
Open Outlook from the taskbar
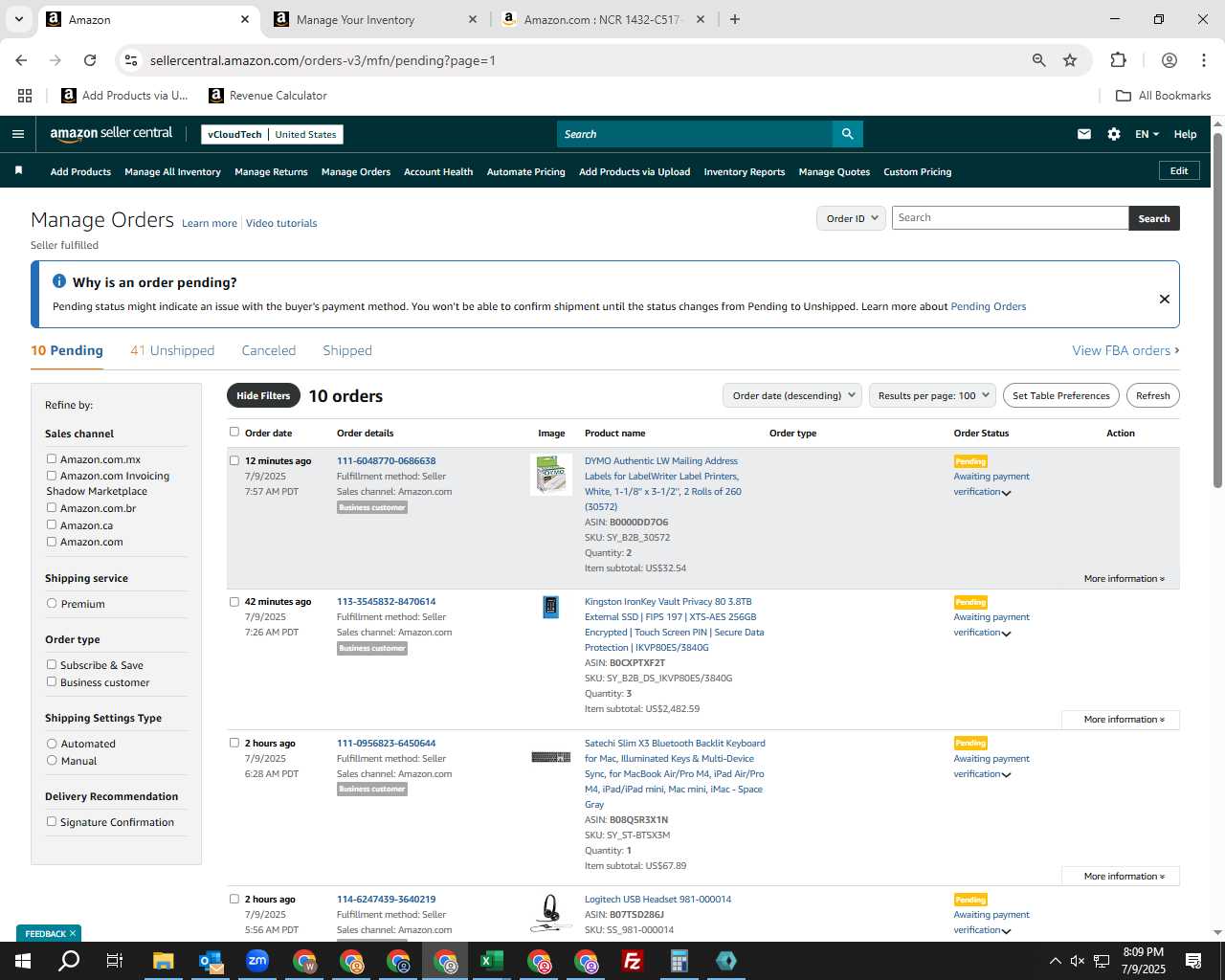click(210, 961)
